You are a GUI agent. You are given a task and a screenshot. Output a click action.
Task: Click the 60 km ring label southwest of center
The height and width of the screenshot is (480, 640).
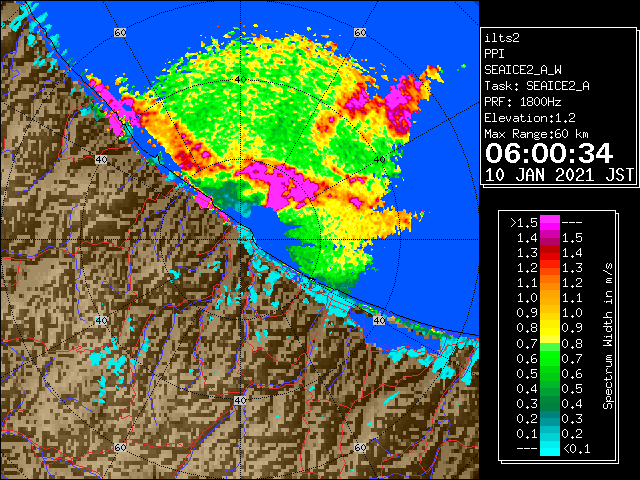[120, 447]
